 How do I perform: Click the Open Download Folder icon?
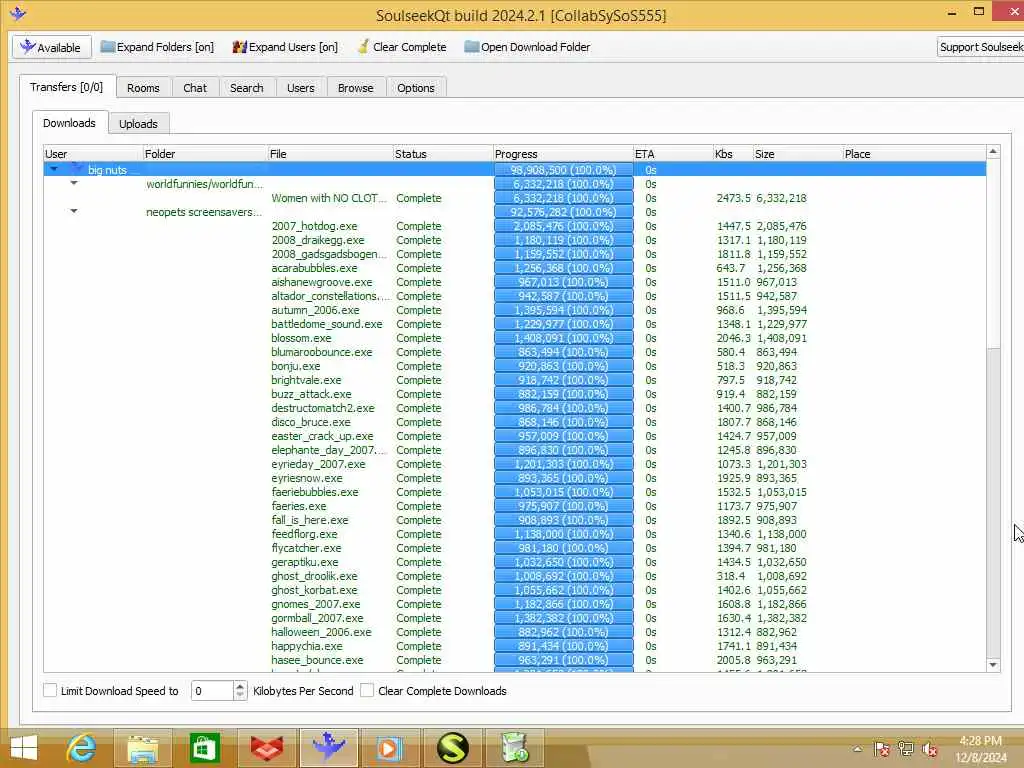(x=472, y=47)
